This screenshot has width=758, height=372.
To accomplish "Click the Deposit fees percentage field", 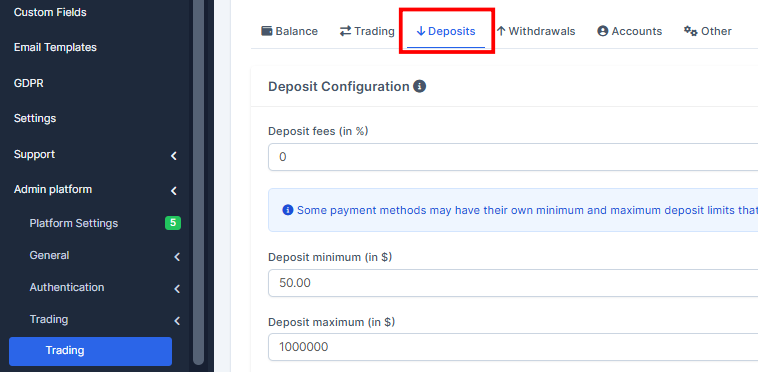I will (x=513, y=157).
